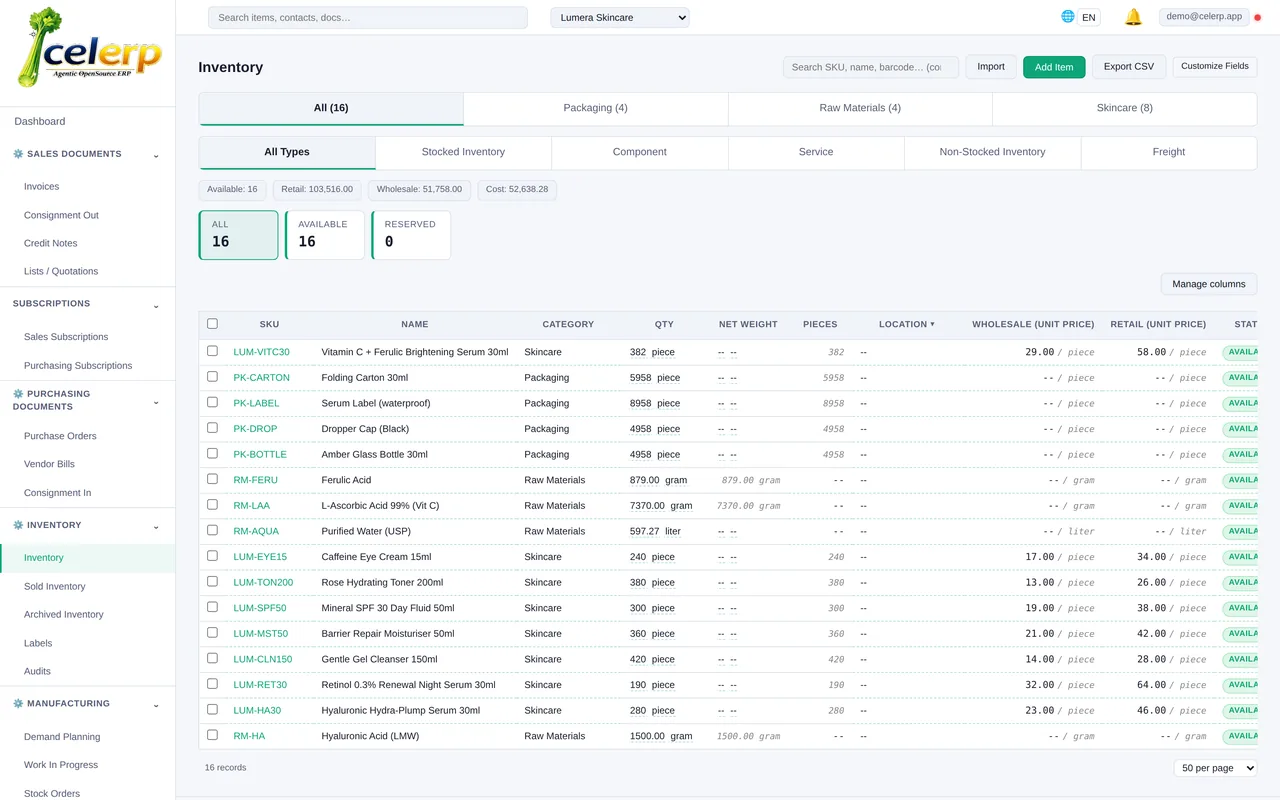This screenshot has height=800, width=1280.
Task: Open the LUM-VITC30 SKU link
Action: 261,352
